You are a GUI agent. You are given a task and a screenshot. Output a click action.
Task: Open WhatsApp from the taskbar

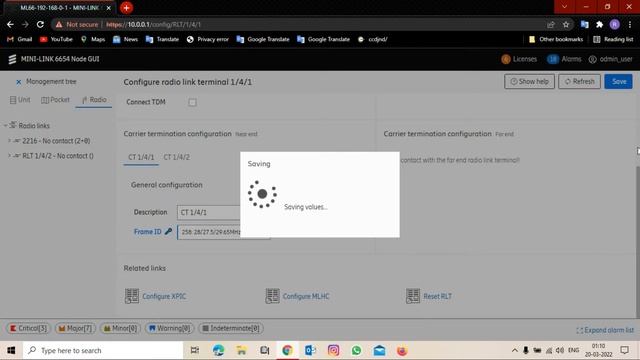(x=356, y=350)
